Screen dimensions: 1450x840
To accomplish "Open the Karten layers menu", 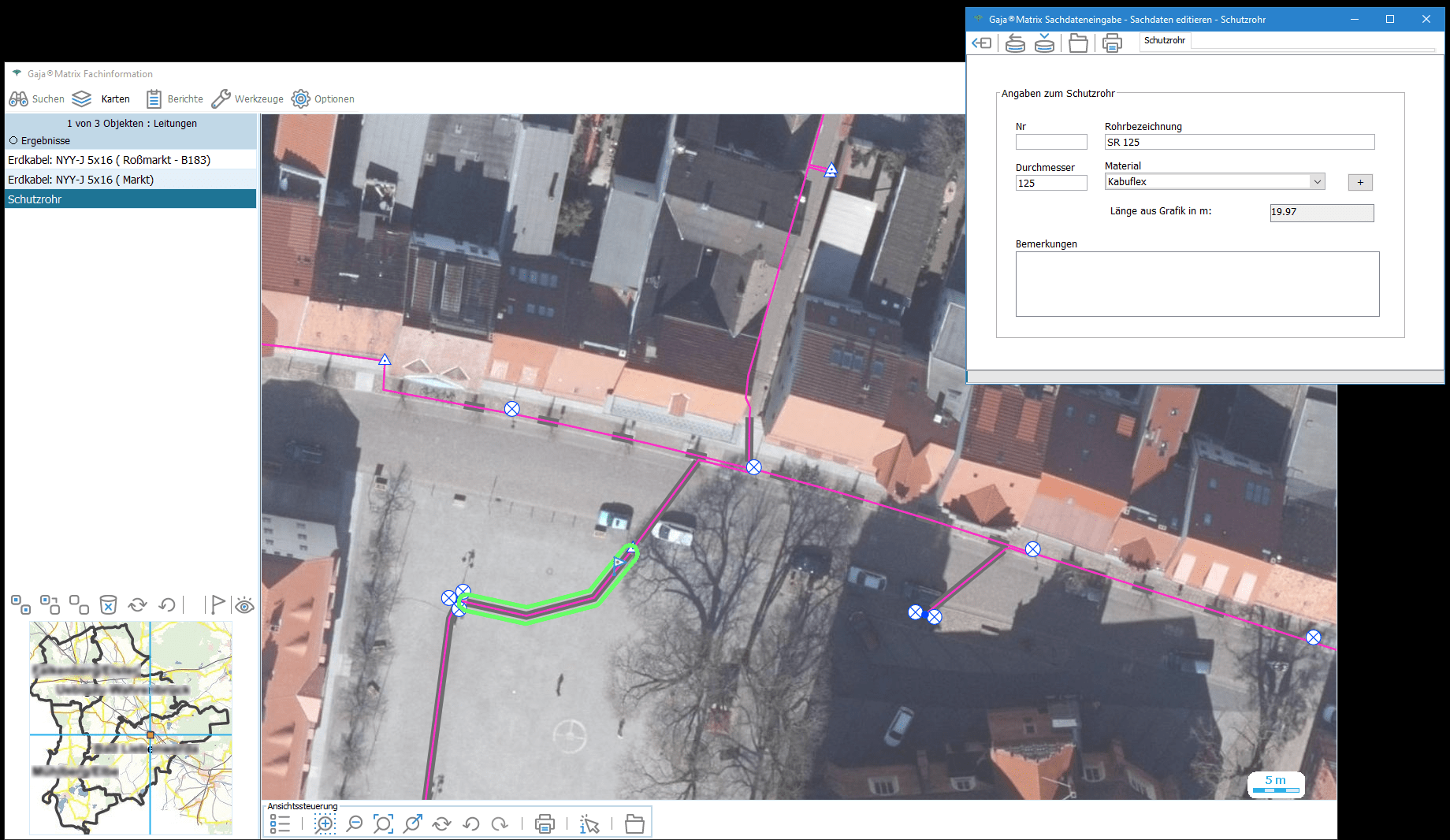I will [101, 99].
